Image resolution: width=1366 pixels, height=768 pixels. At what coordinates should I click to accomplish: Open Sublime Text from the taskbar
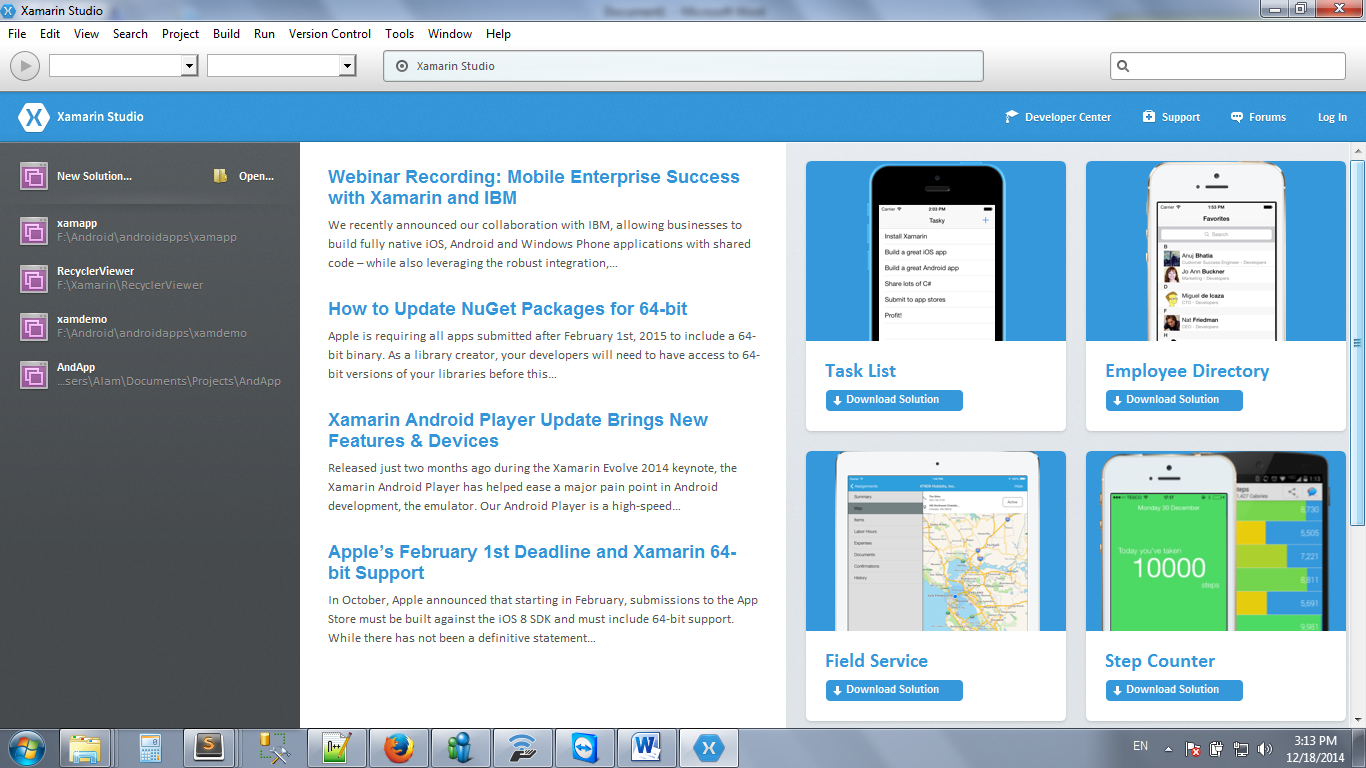click(209, 748)
